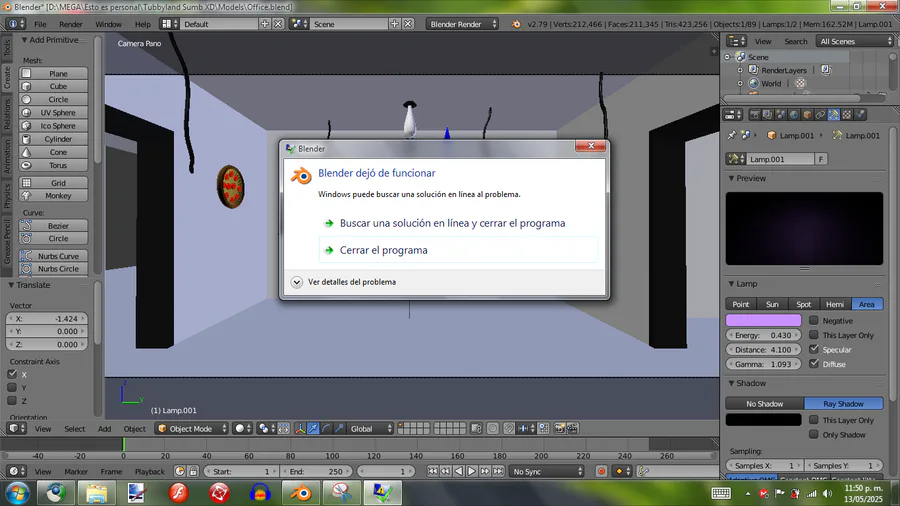This screenshot has height=506, width=900.
Task: Expand Ver detalles del problema
Action: tap(344, 282)
